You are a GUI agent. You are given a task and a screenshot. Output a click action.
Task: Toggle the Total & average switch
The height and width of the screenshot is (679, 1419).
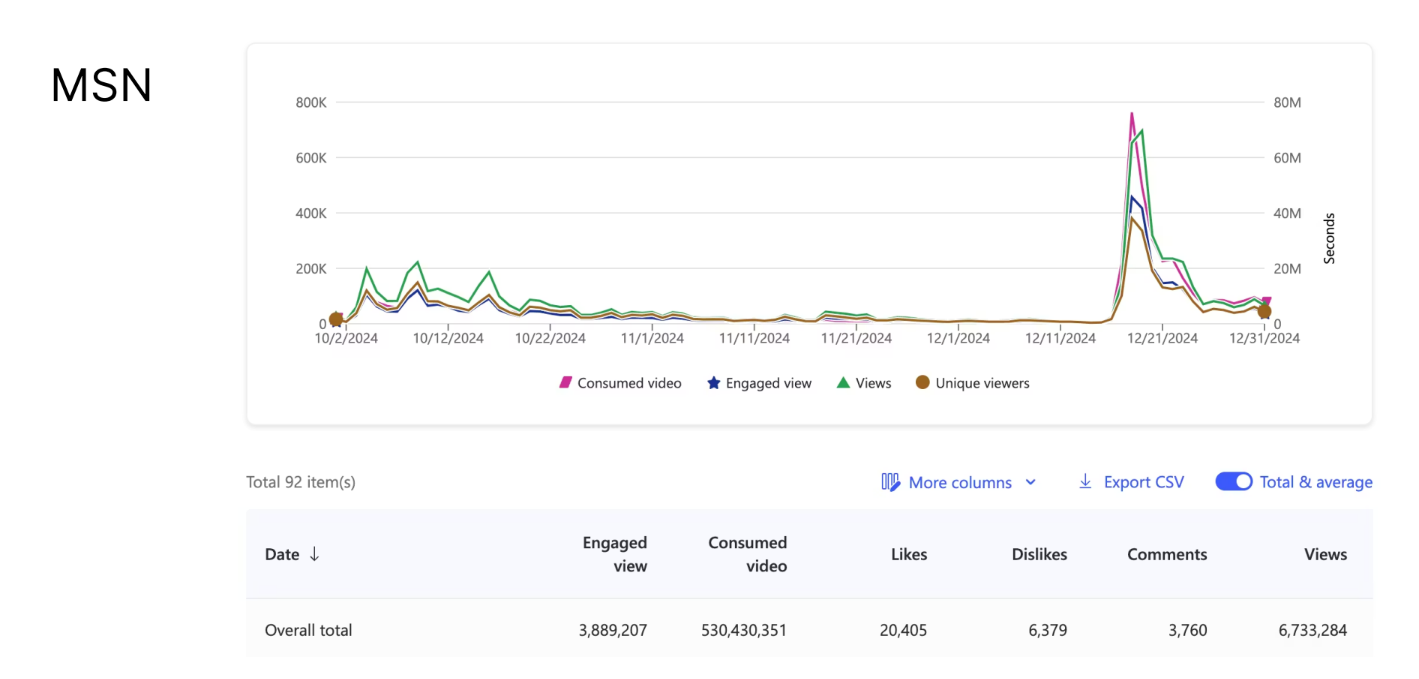[1234, 482]
